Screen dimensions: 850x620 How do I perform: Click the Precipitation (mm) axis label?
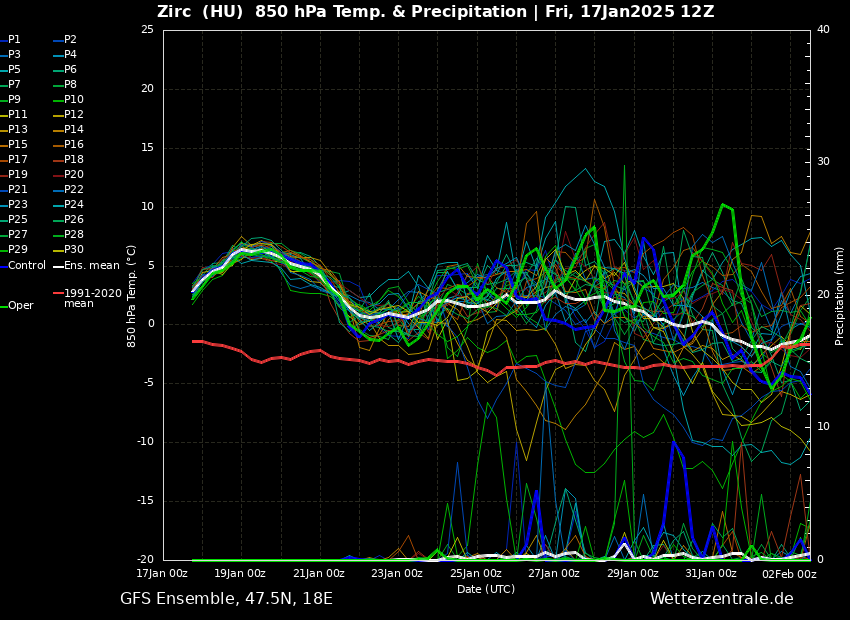pyautogui.click(x=840, y=295)
